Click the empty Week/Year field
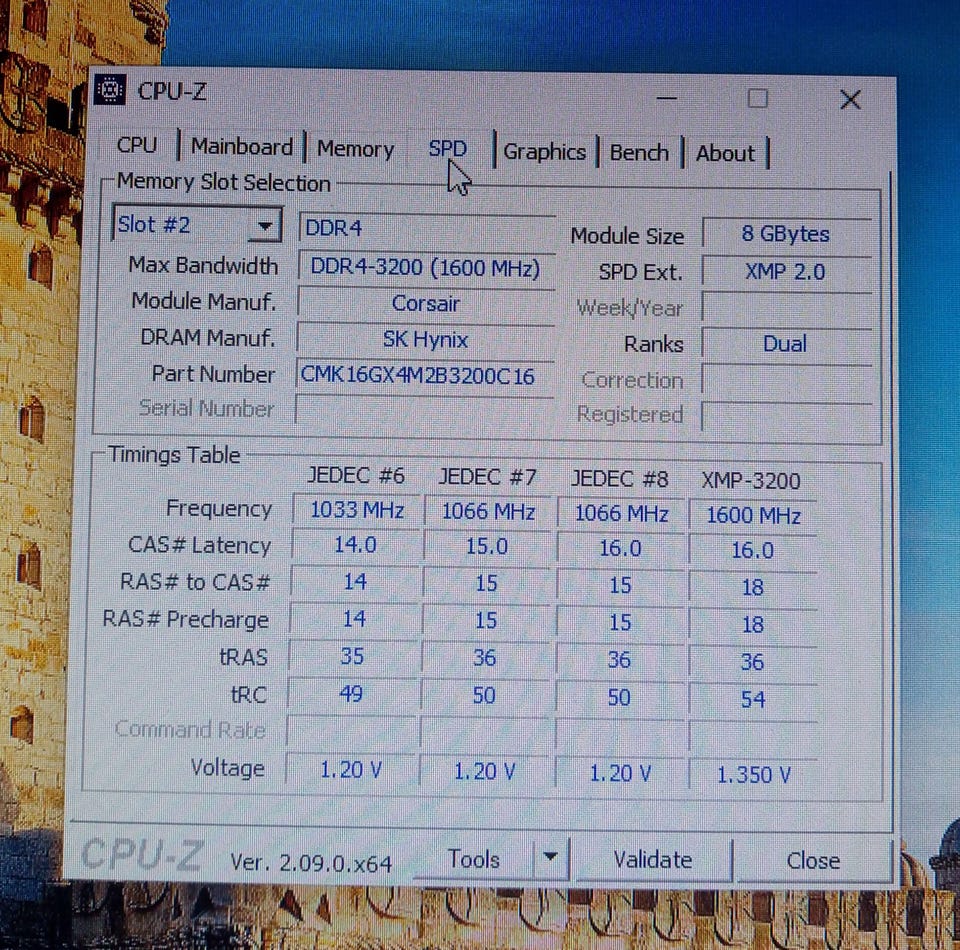Viewport: 960px width, 950px height. coord(787,307)
